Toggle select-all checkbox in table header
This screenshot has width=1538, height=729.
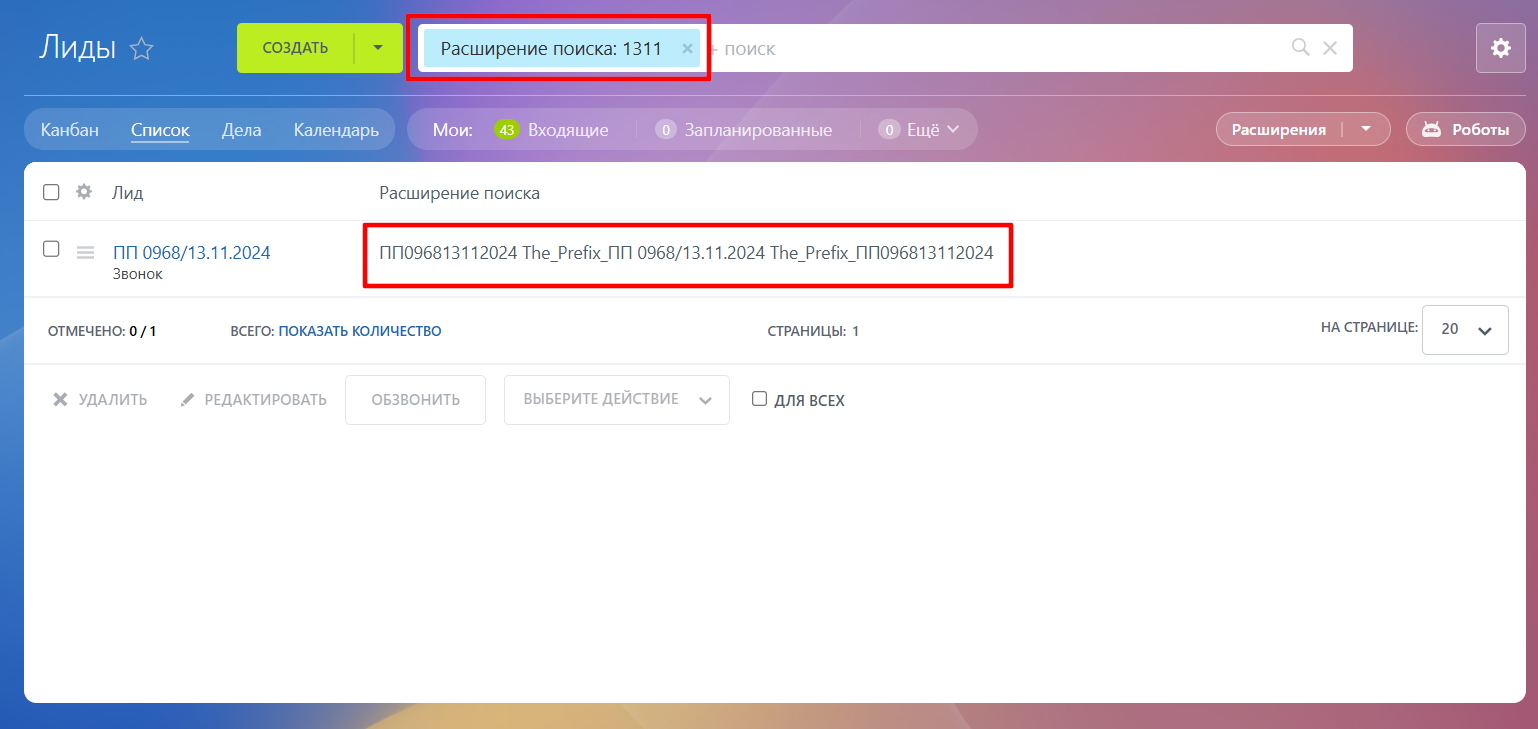pos(51,192)
